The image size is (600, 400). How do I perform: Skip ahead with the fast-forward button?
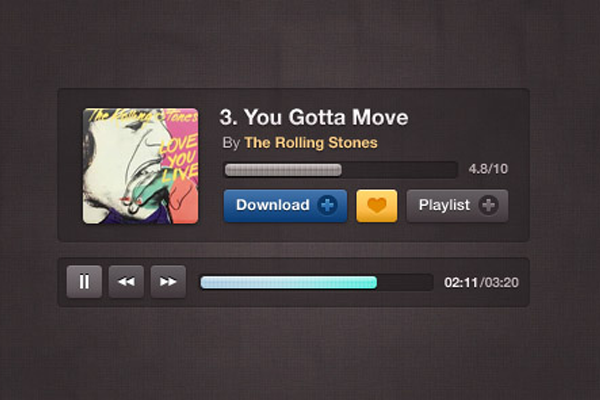coord(168,282)
